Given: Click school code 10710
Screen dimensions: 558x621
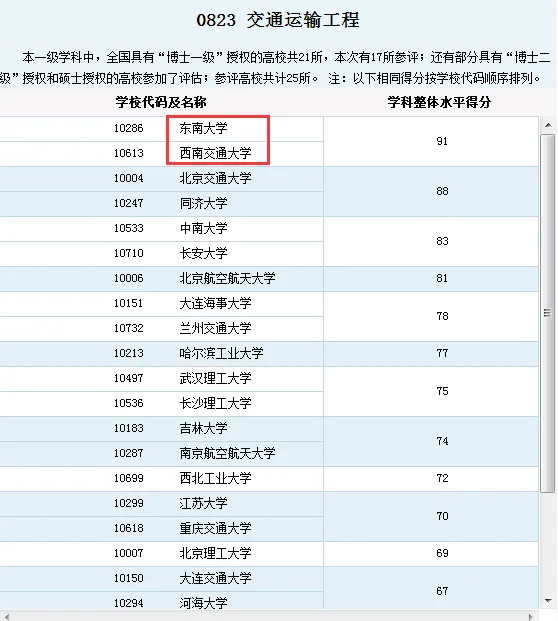Looking at the screenshot, I should [x=129, y=253].
